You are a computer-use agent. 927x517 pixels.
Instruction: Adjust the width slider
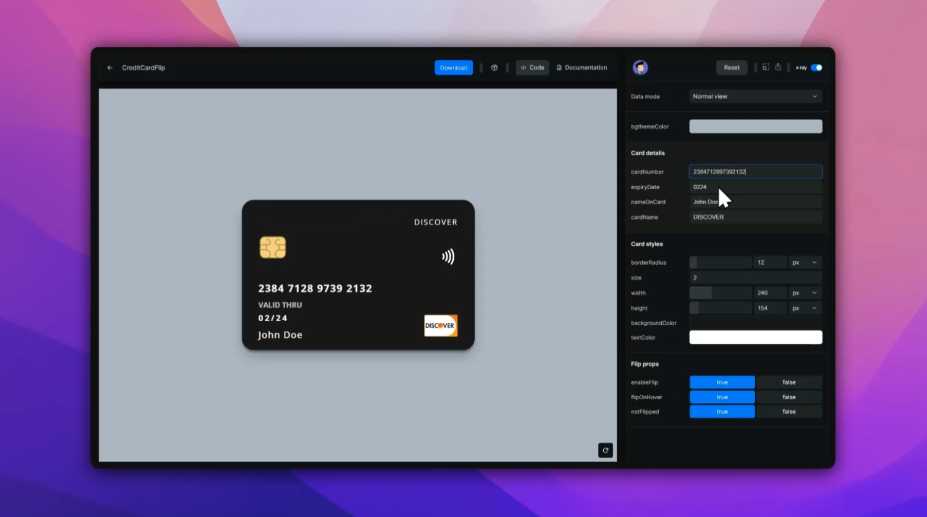(x=720, y=293)
